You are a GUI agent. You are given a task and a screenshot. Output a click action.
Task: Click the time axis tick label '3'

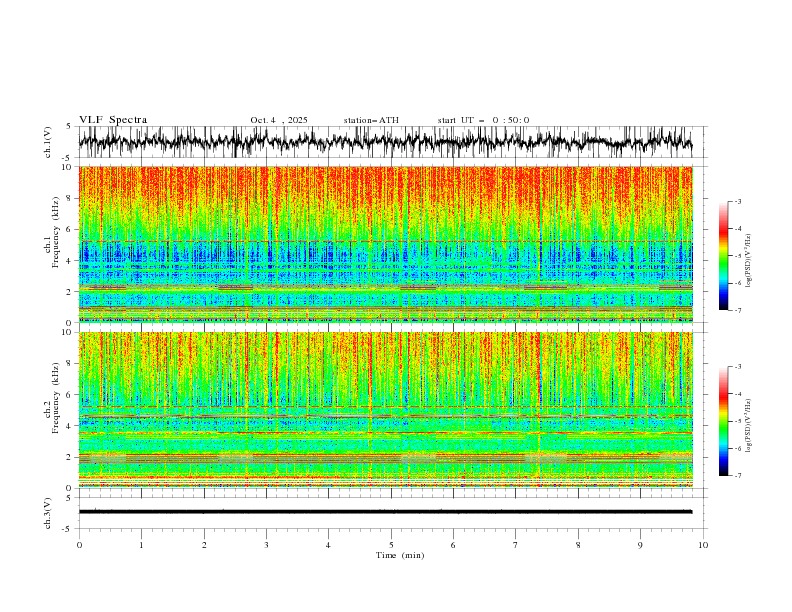(x=266, y=545)
